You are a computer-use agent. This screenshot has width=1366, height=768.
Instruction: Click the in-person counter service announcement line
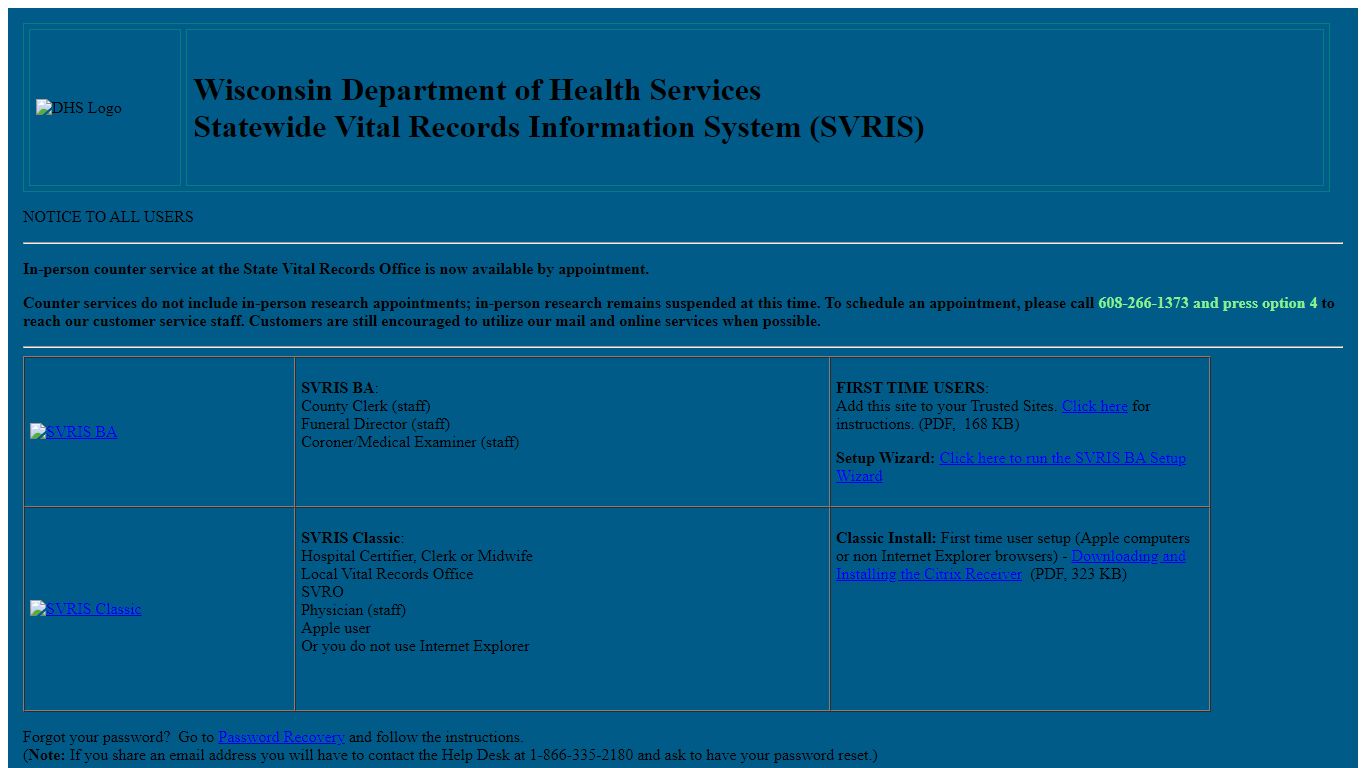tap(336, 269)
